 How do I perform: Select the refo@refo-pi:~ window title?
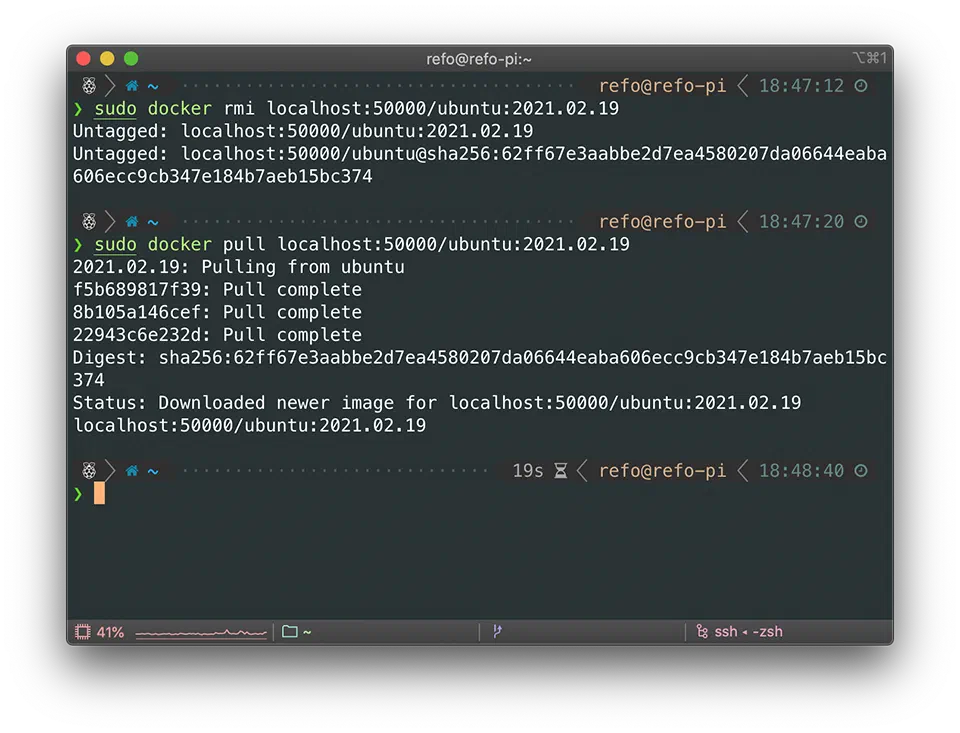tap(480, 58)
